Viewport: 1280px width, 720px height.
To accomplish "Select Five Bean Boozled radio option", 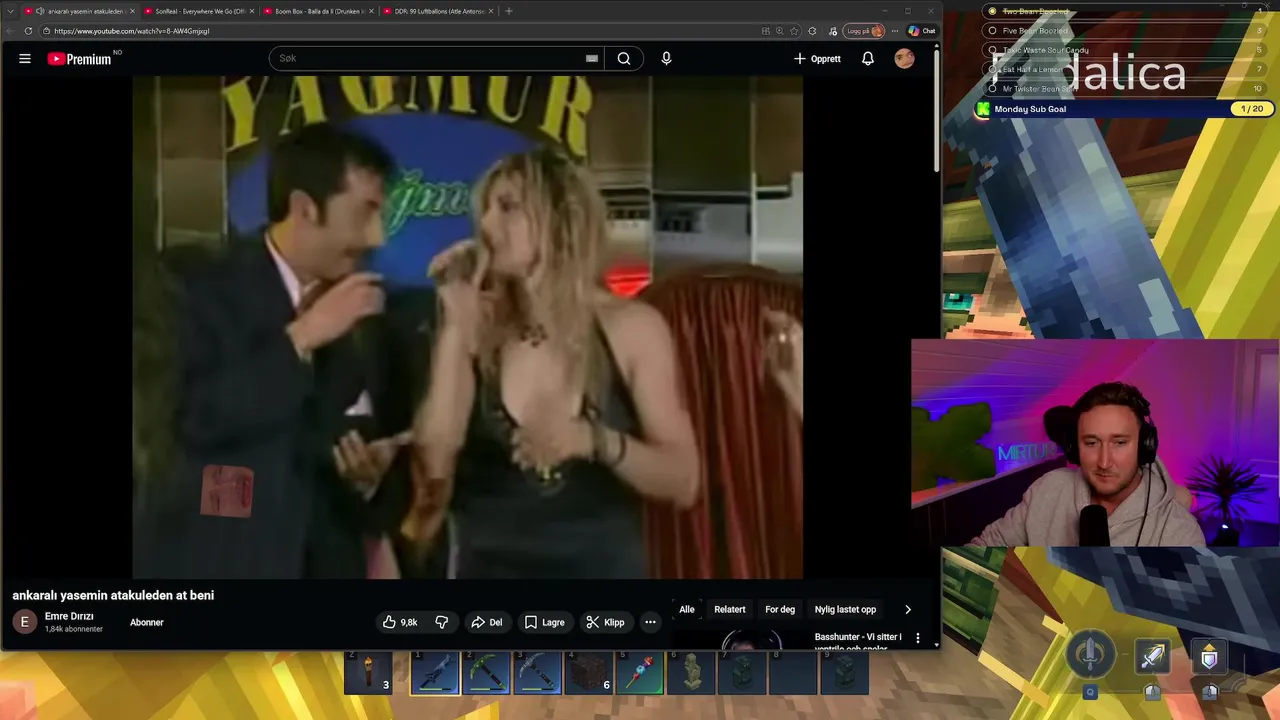I will pyautogui.click(x=992, y=31).
